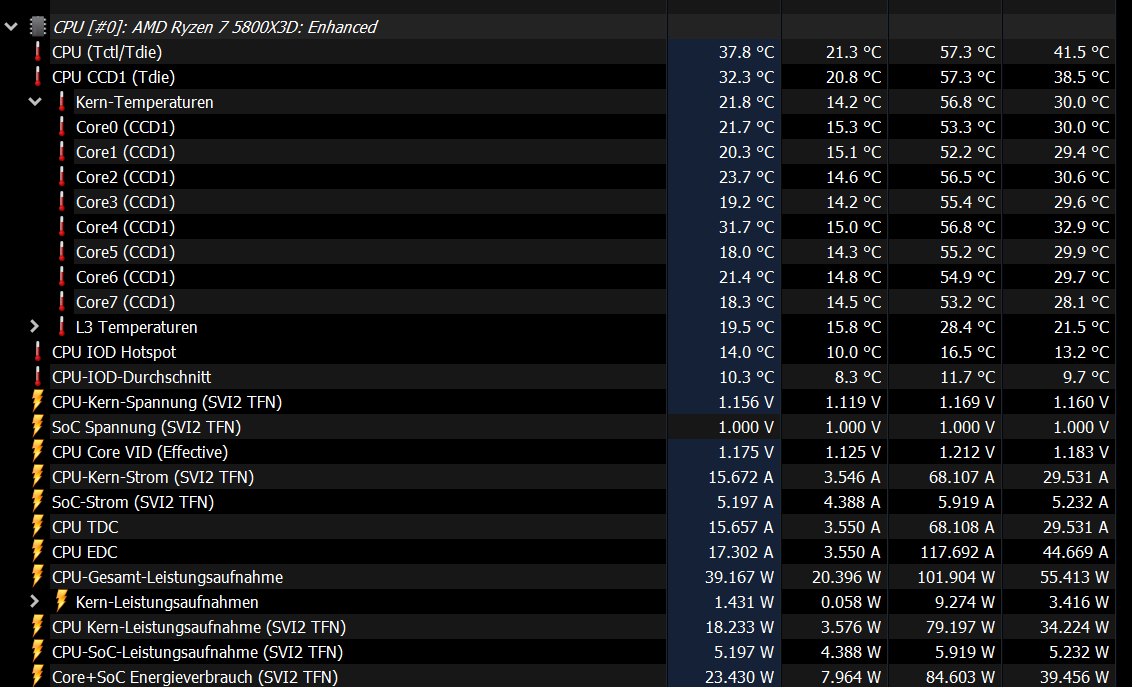This screenshot has height=687, width=1132.
Task: Click thermometer icon beside CPU (Tctl/Tdie)
Action: pyautogui.click(x=38, y=52)
